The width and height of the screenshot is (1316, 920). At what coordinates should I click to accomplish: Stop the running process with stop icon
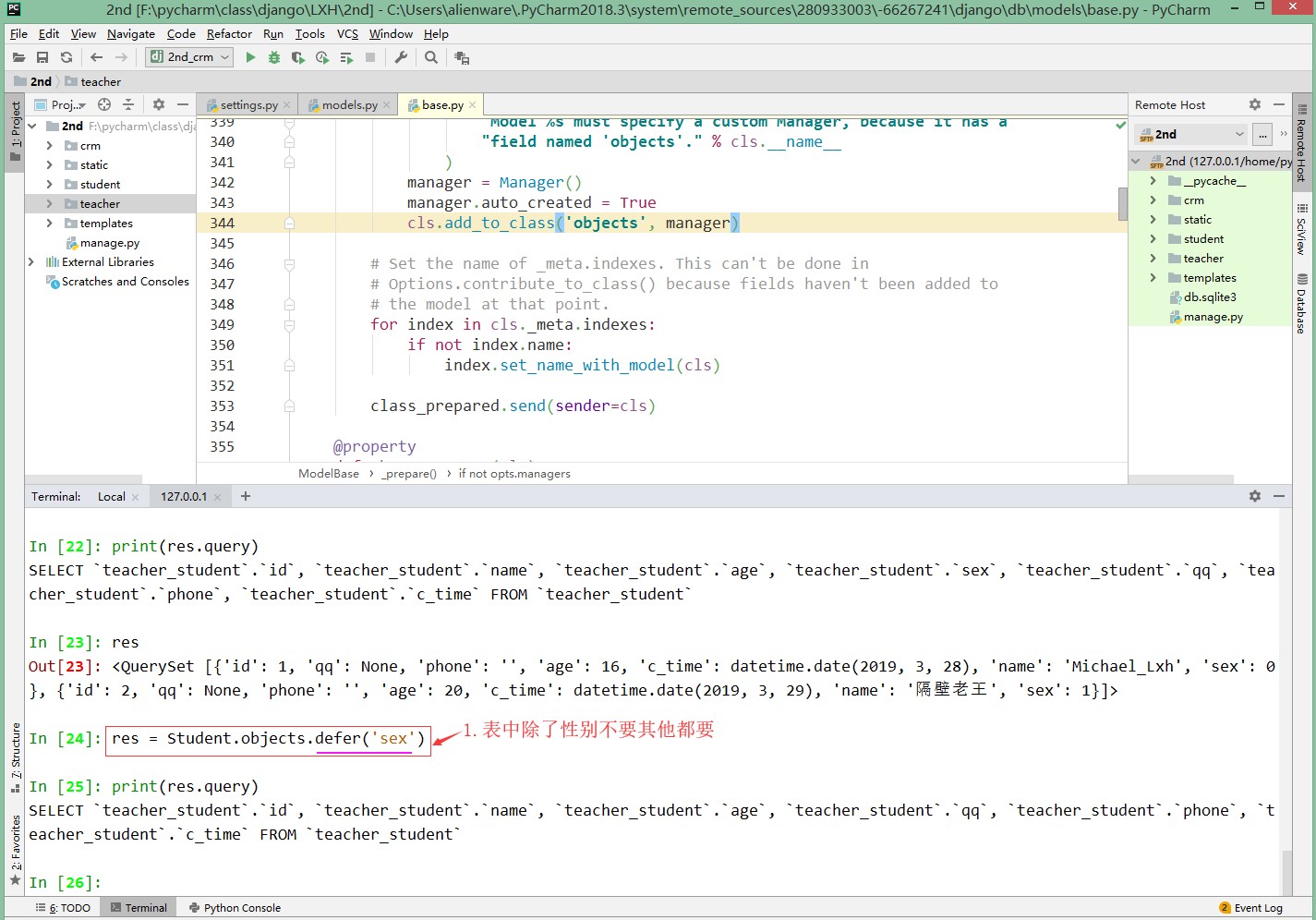point(370,57)
